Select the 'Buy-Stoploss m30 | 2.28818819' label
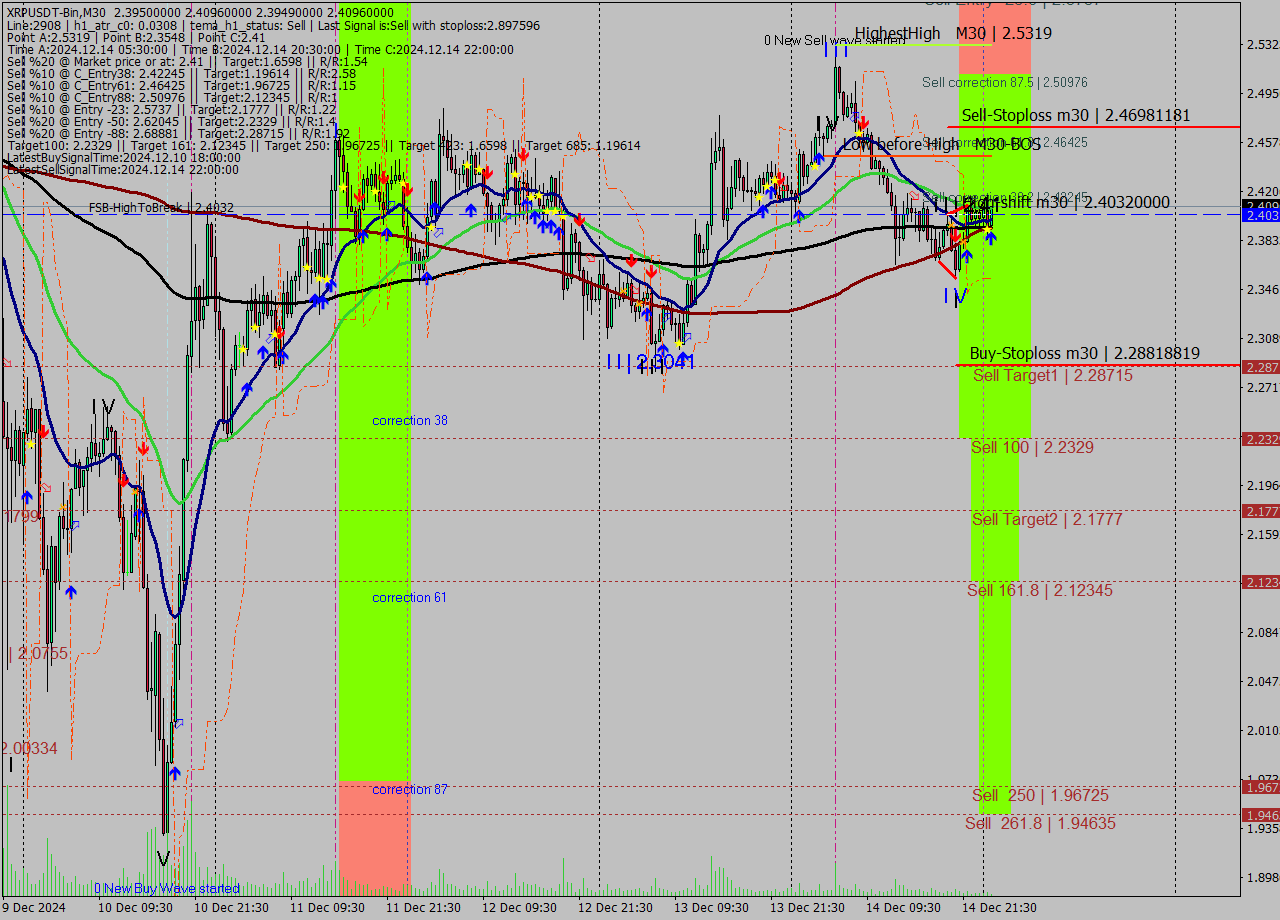 pyautogui.click(x=1085, y=354)
